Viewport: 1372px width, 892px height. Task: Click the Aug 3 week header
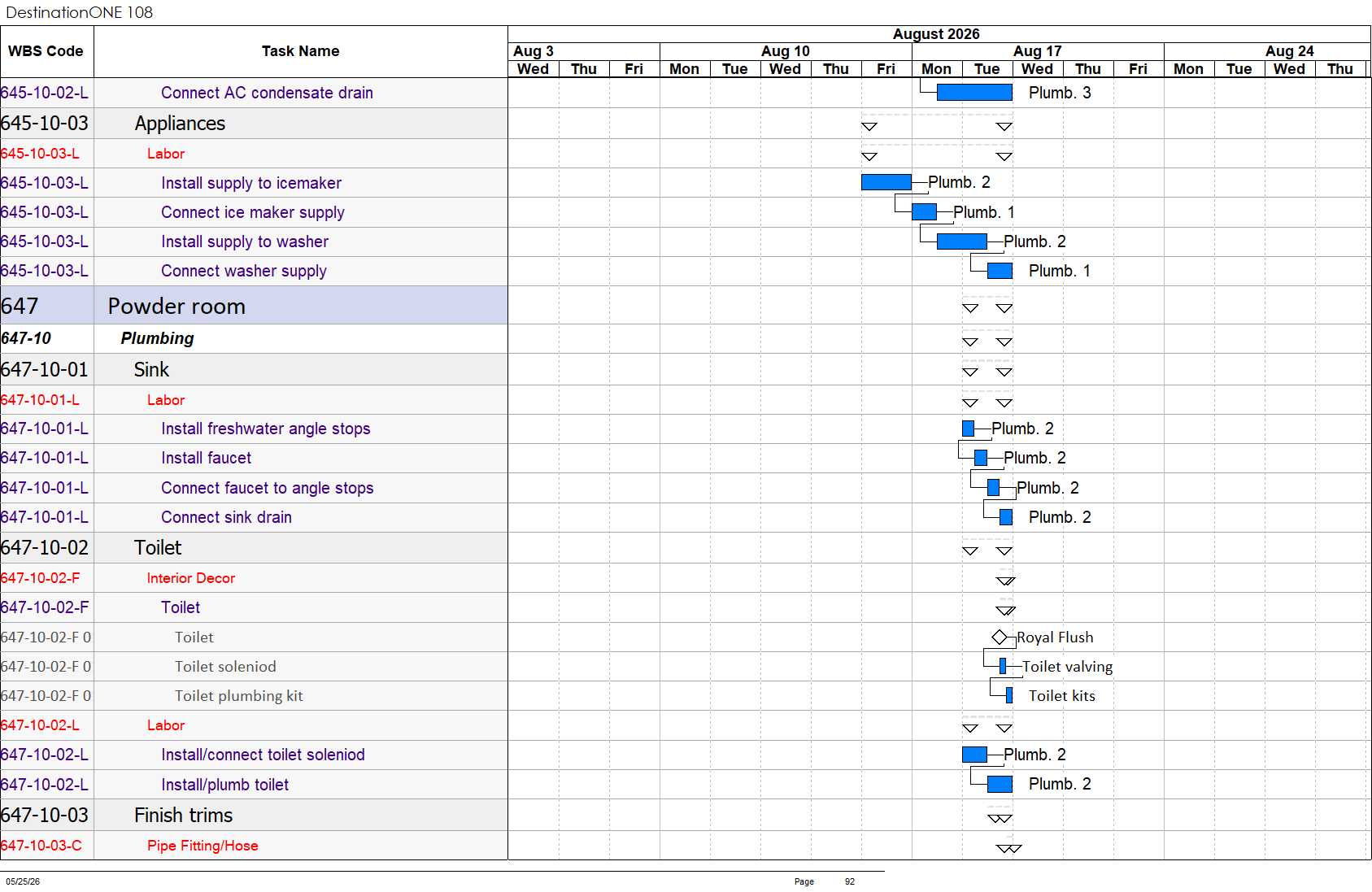click(x=584, y=51)
